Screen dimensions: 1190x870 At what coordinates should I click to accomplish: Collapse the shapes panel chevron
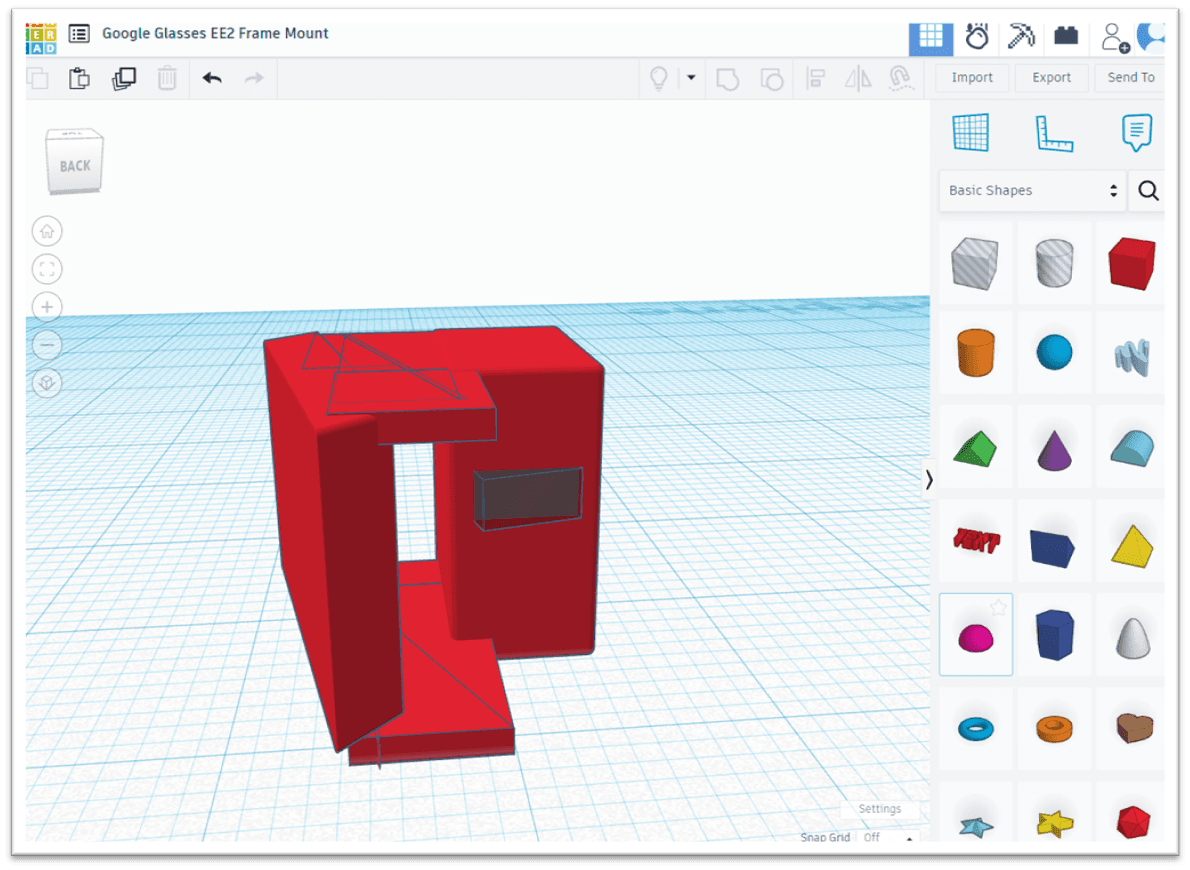coord(929,479)
